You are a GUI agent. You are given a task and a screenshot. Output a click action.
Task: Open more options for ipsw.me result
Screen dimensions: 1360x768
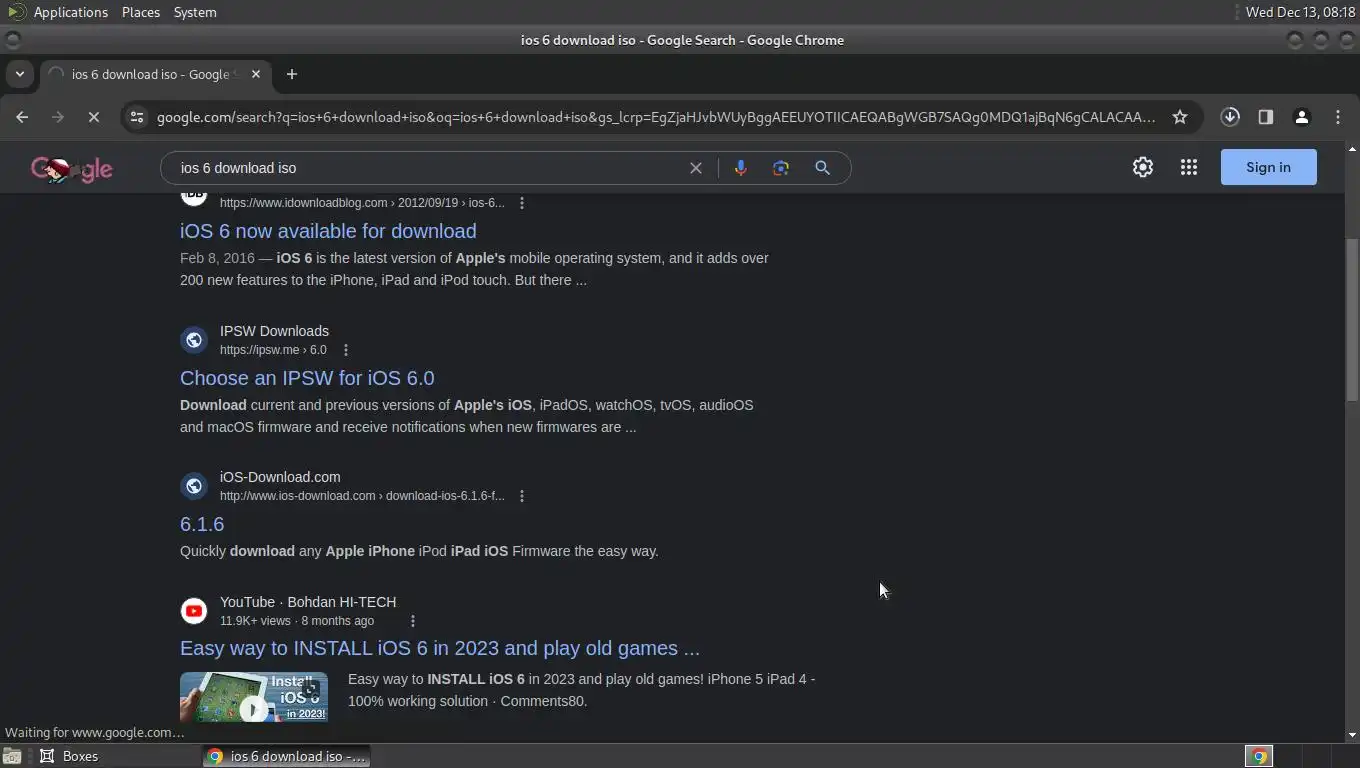click(x=346, y=350)
